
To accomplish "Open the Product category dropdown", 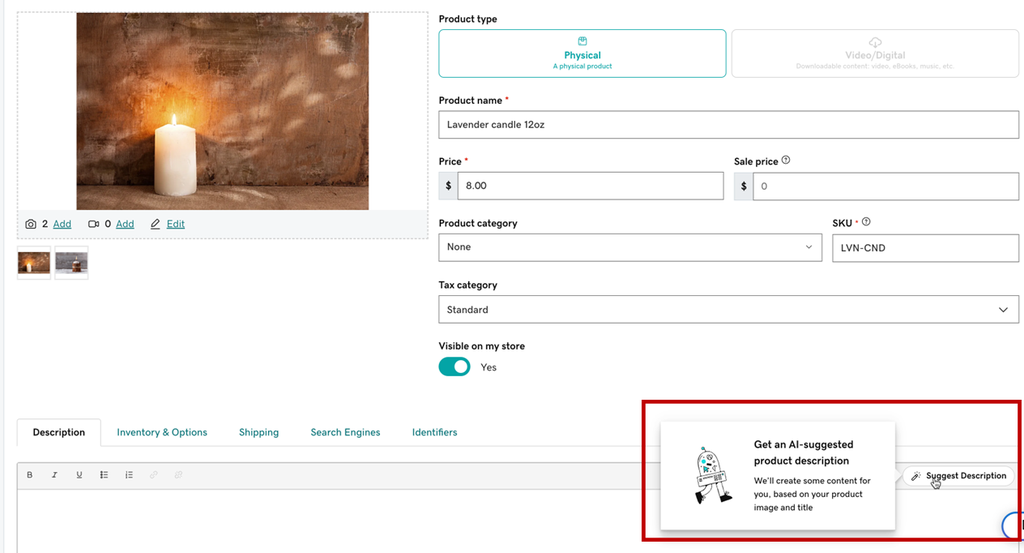I will 630,247.
